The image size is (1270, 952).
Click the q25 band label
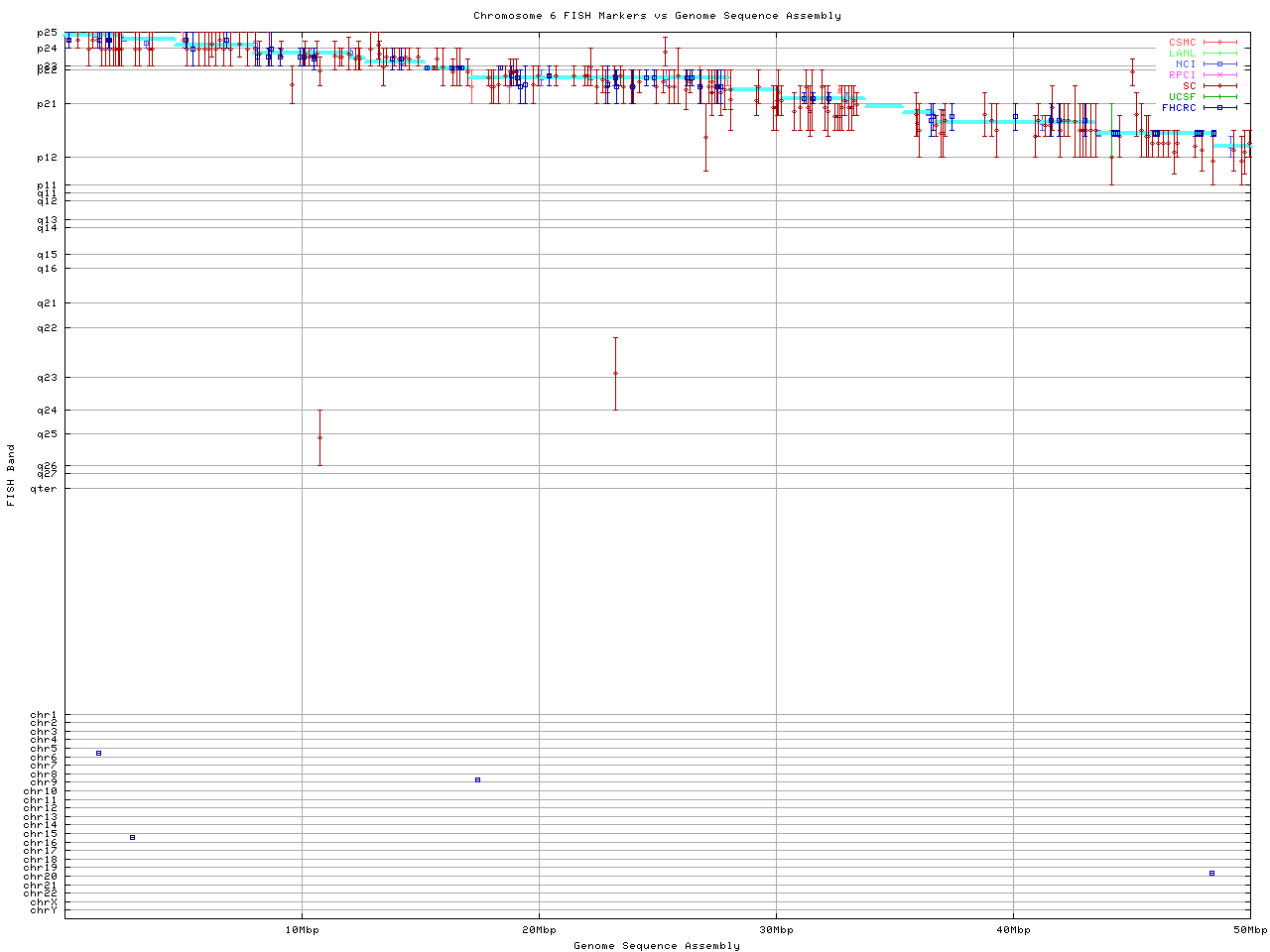coord(48,434)
